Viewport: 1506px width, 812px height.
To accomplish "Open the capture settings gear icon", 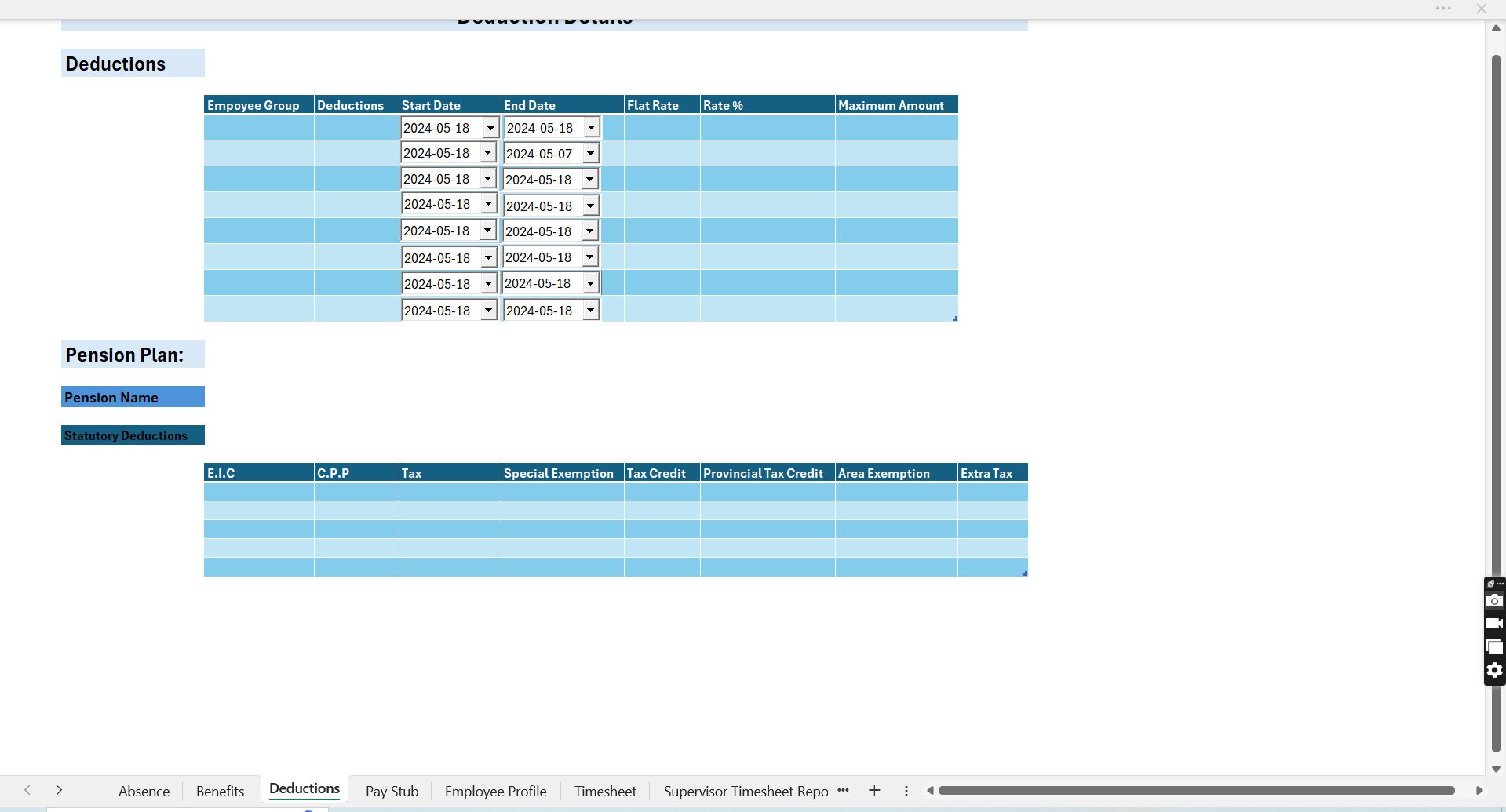I will tap(1494, 671).
